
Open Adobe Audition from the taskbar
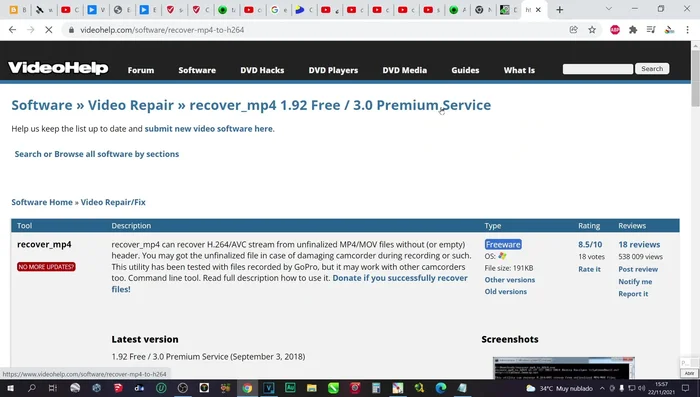290,388
